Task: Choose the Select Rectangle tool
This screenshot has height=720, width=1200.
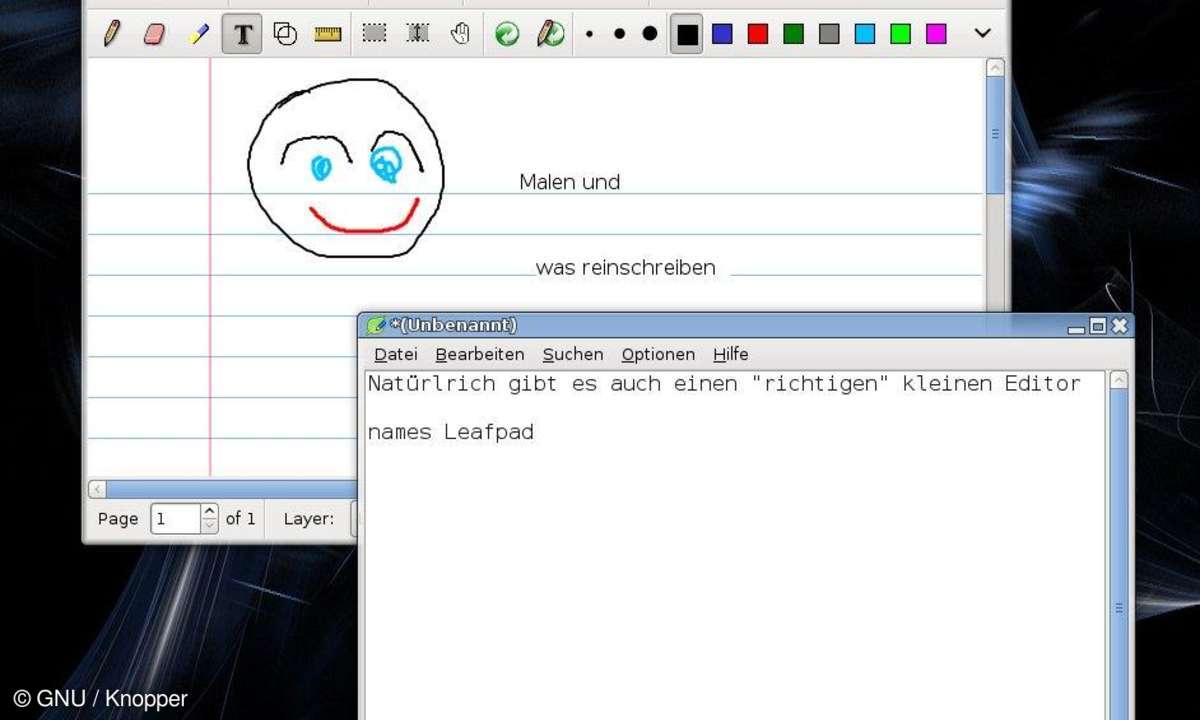Action: point(374,34)
